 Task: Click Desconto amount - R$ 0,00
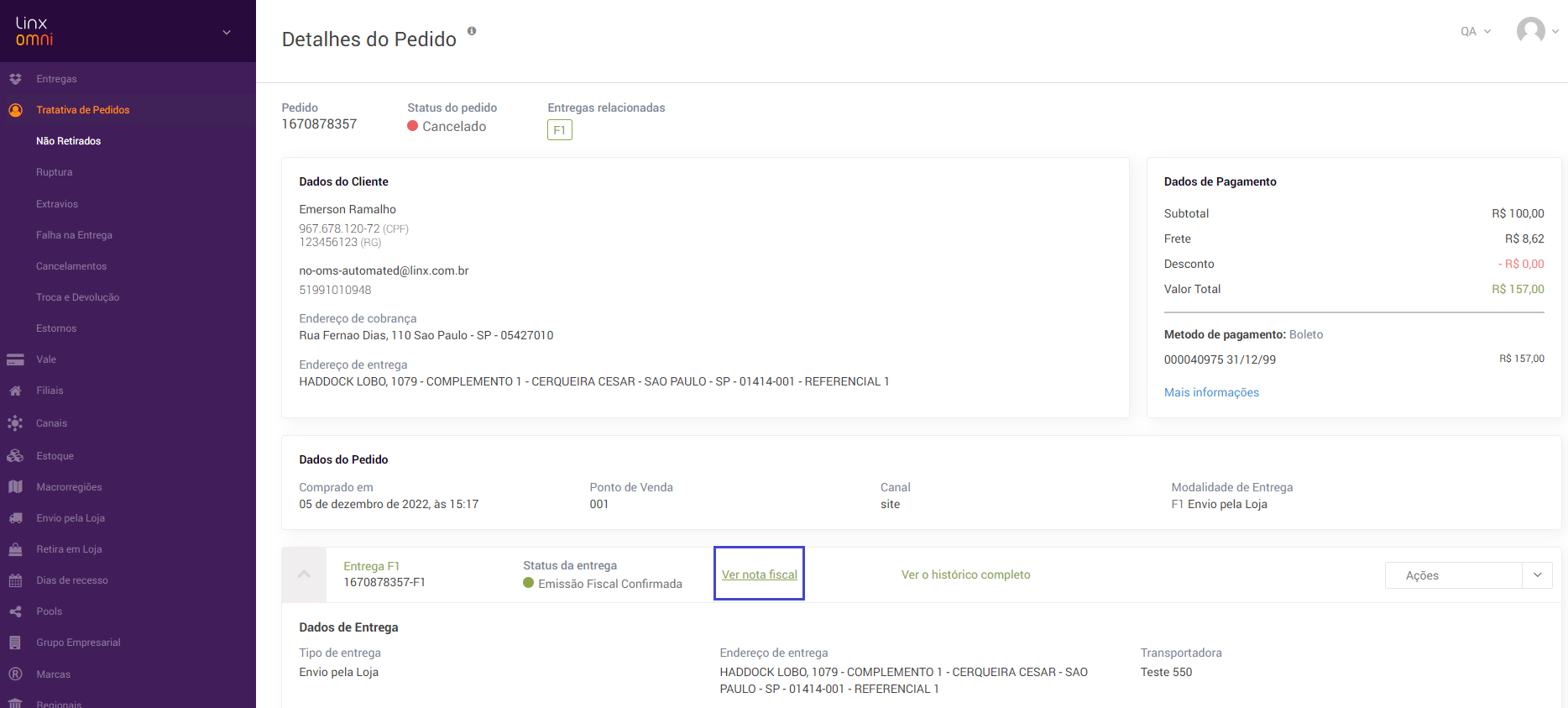pyautogui.click(x=1521, y=264)
